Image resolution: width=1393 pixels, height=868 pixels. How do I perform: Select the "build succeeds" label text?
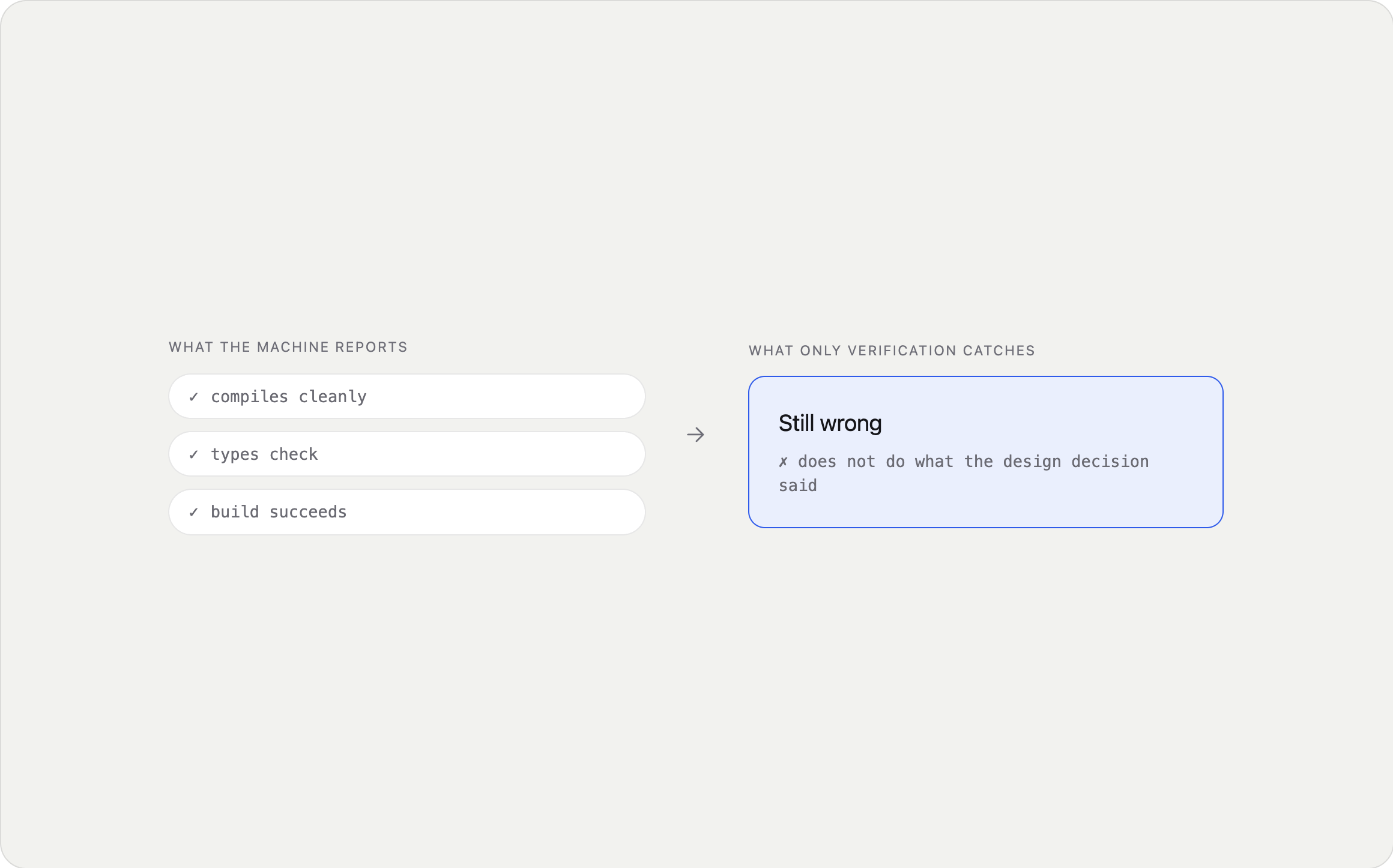click(x=279, y=512)
